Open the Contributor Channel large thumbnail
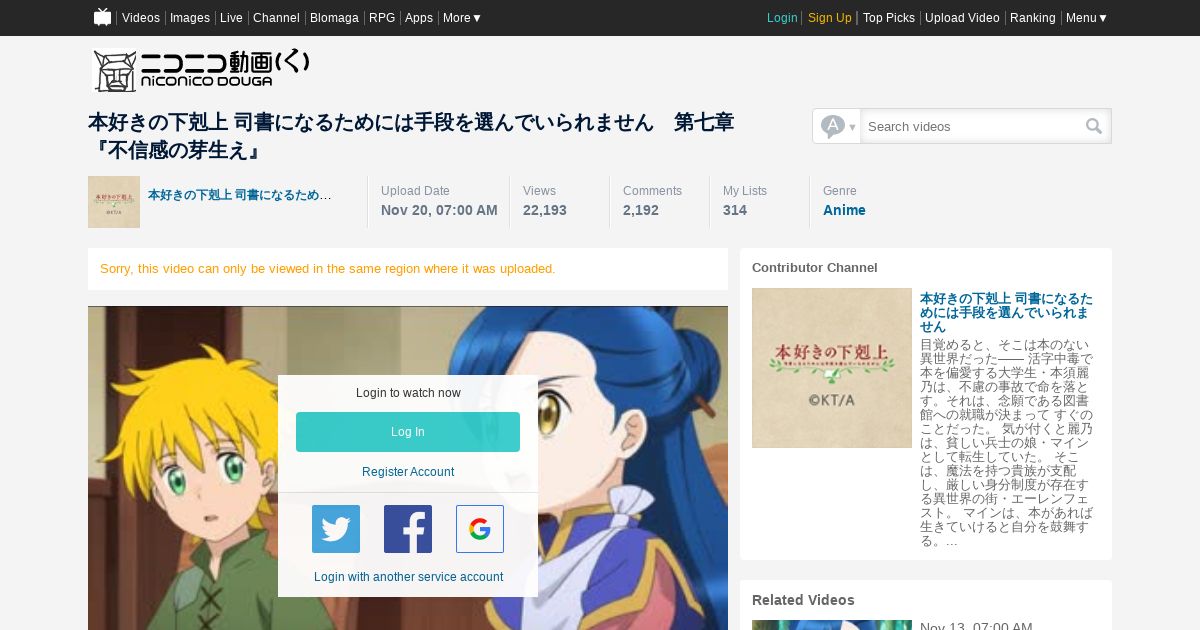 pyautogui.click(x=832, y=368)
